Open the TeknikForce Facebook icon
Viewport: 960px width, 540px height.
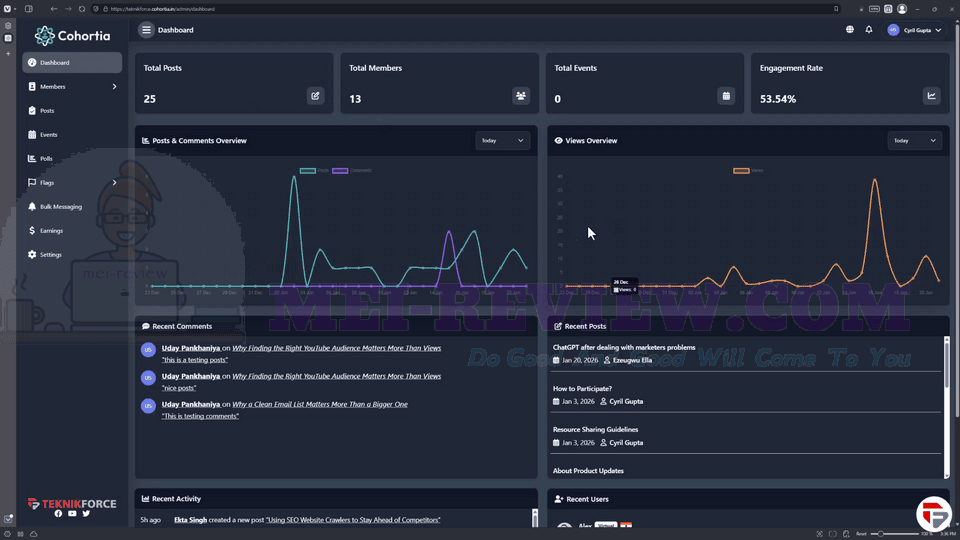58,514
